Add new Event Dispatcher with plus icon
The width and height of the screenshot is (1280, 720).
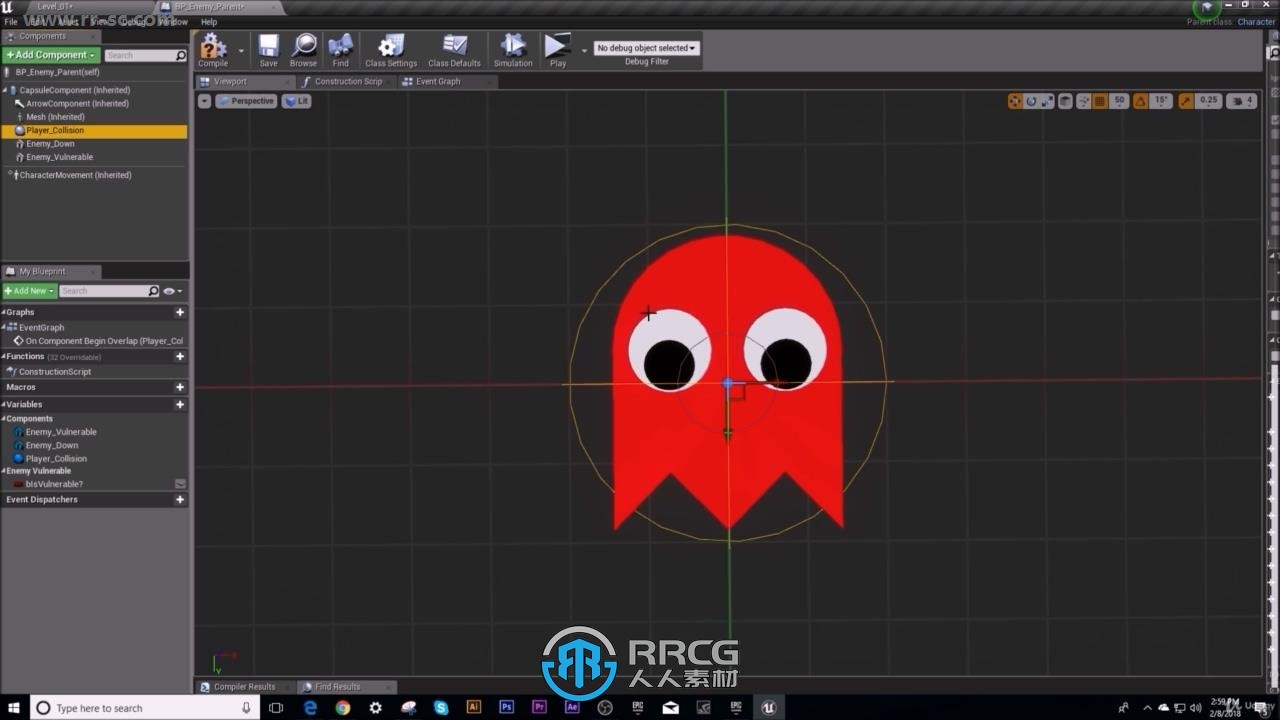pyautogui.click(x=180, y=499)
